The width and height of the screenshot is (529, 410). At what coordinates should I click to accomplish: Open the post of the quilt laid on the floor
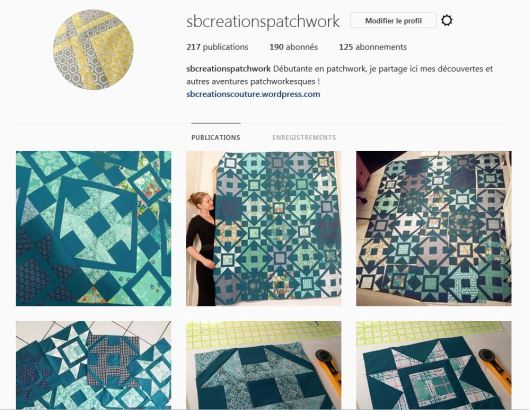(x=434, y=228)
